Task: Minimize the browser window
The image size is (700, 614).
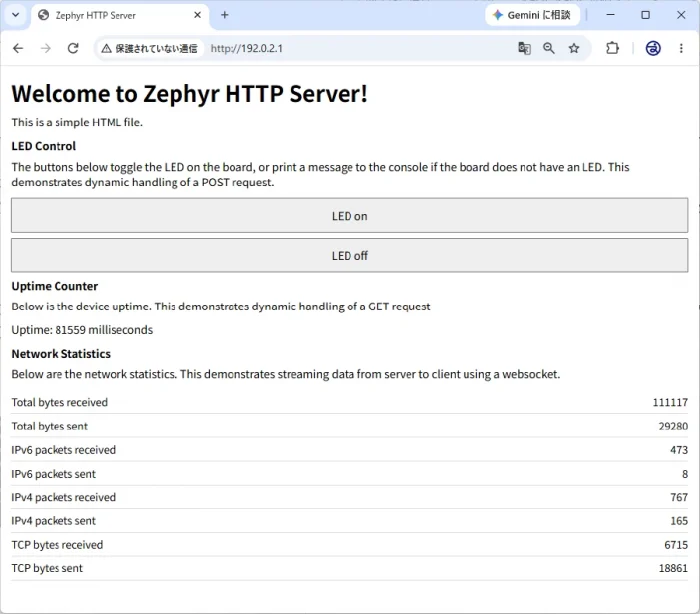Action: point(610,15)
